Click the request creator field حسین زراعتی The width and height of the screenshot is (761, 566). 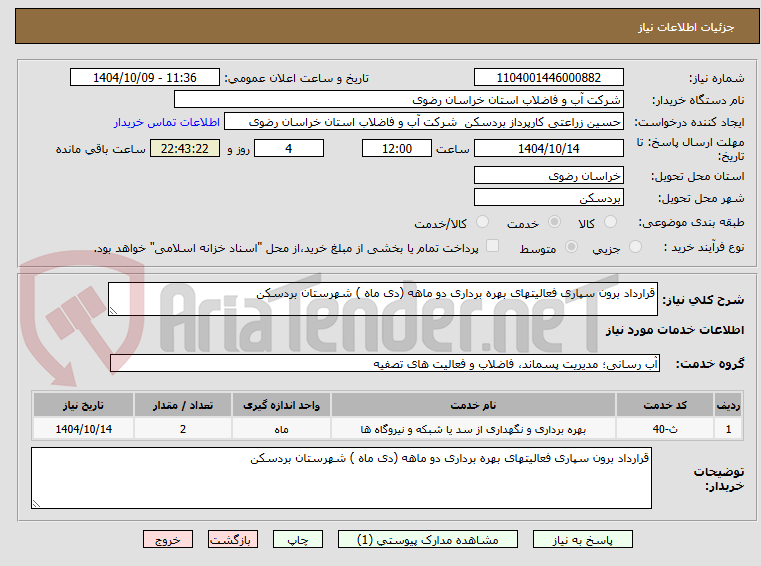[424, 121]
